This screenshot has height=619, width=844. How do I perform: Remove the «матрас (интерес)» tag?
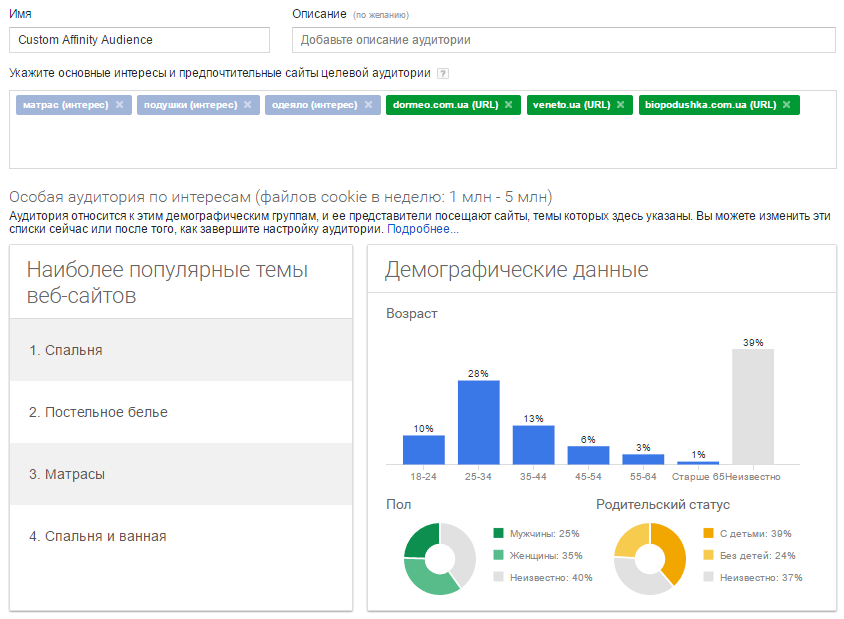click(x=118, y=104)
